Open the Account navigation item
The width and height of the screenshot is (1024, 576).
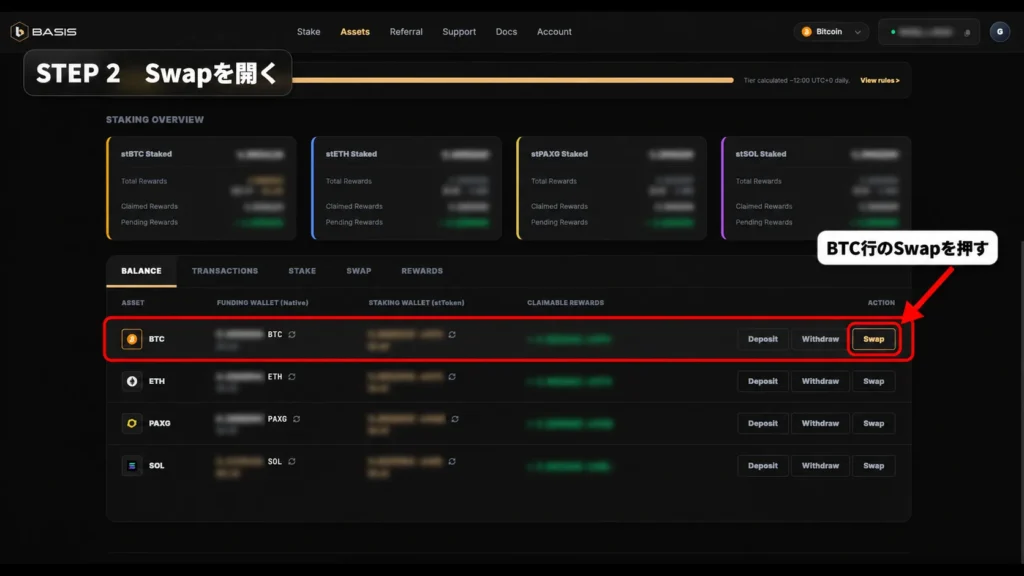554,31
